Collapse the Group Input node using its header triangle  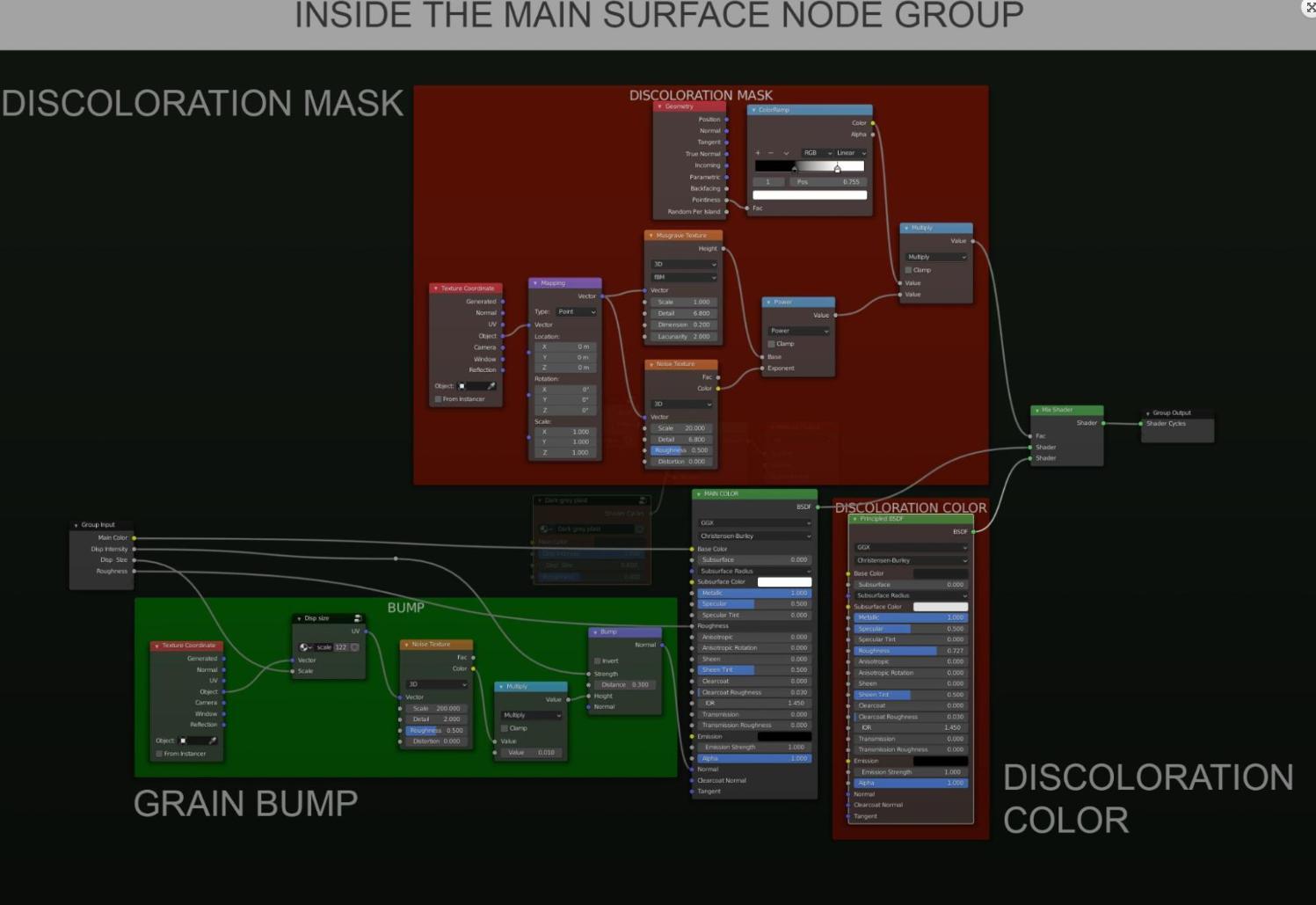(76, 525)
